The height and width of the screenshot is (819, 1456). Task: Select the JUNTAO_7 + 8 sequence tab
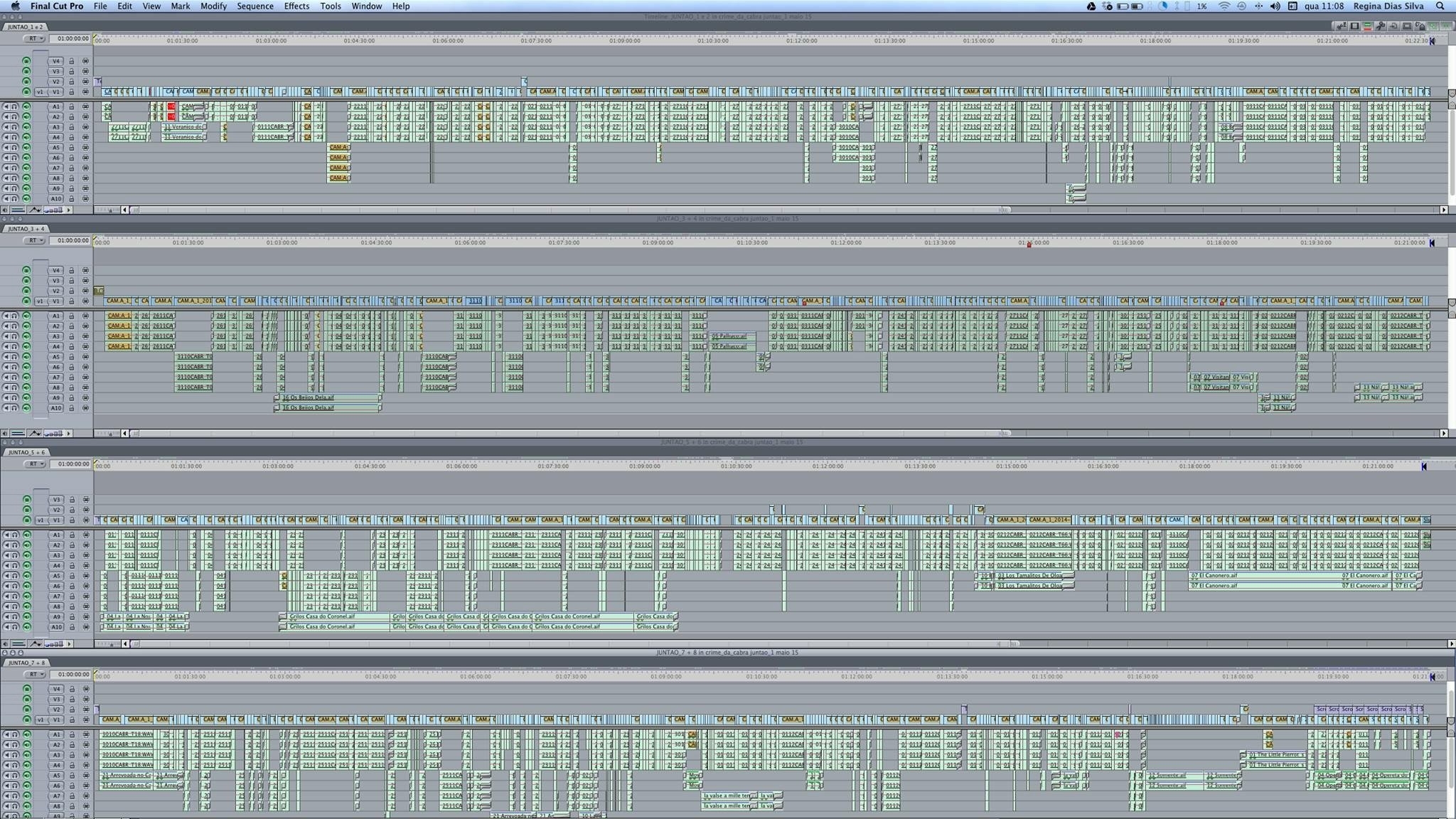[26, 663]
